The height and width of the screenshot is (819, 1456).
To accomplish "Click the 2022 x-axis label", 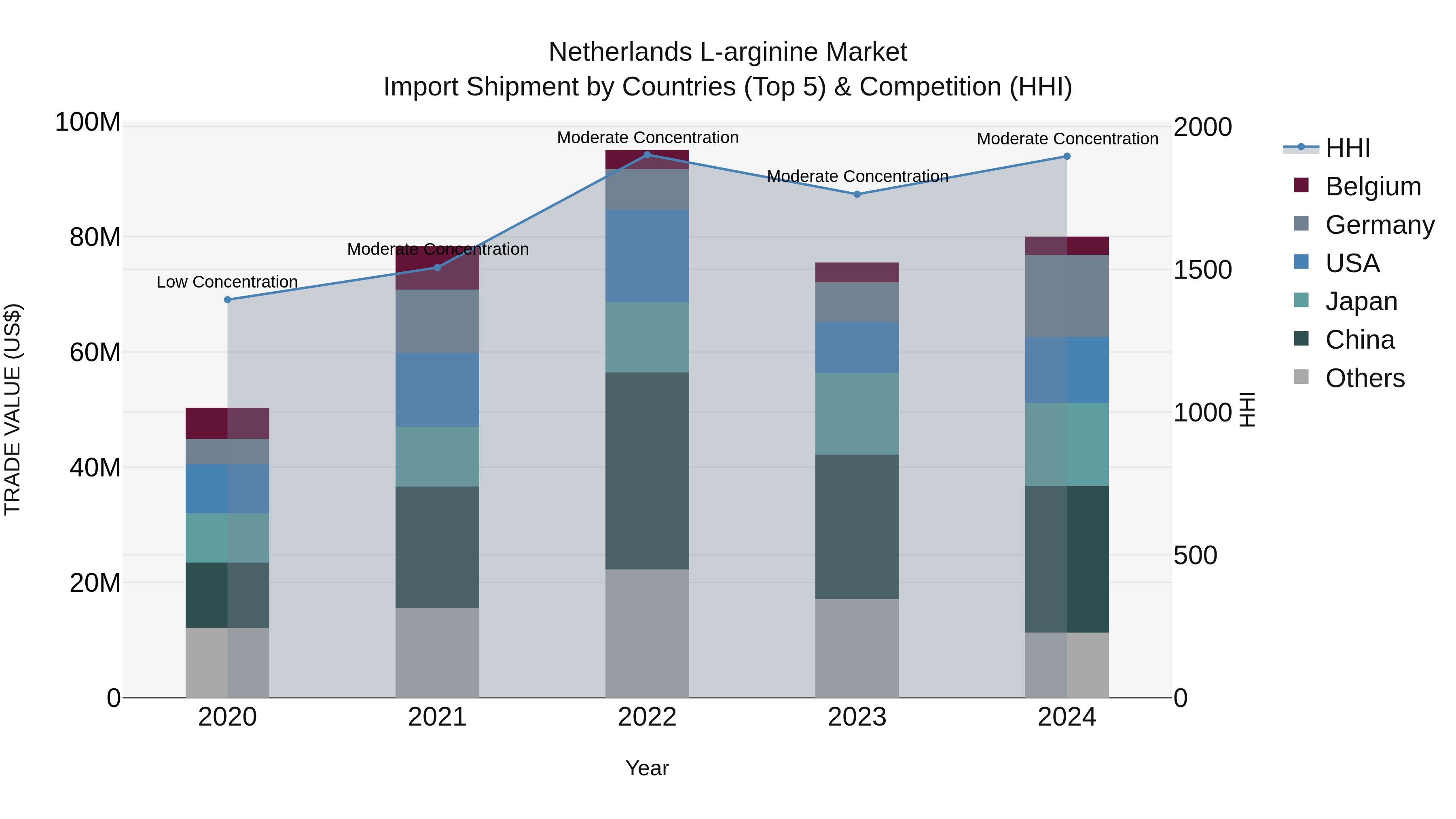I will click(x=647, y=717).
